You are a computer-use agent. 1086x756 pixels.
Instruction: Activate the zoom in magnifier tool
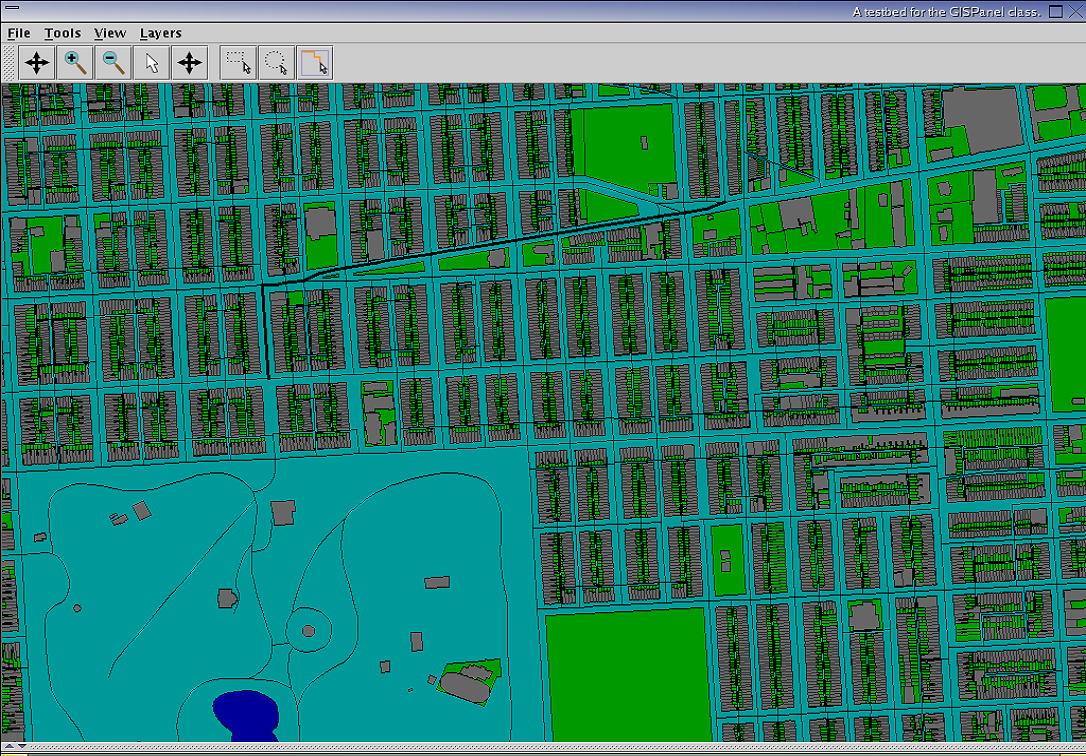click(75, 63)
